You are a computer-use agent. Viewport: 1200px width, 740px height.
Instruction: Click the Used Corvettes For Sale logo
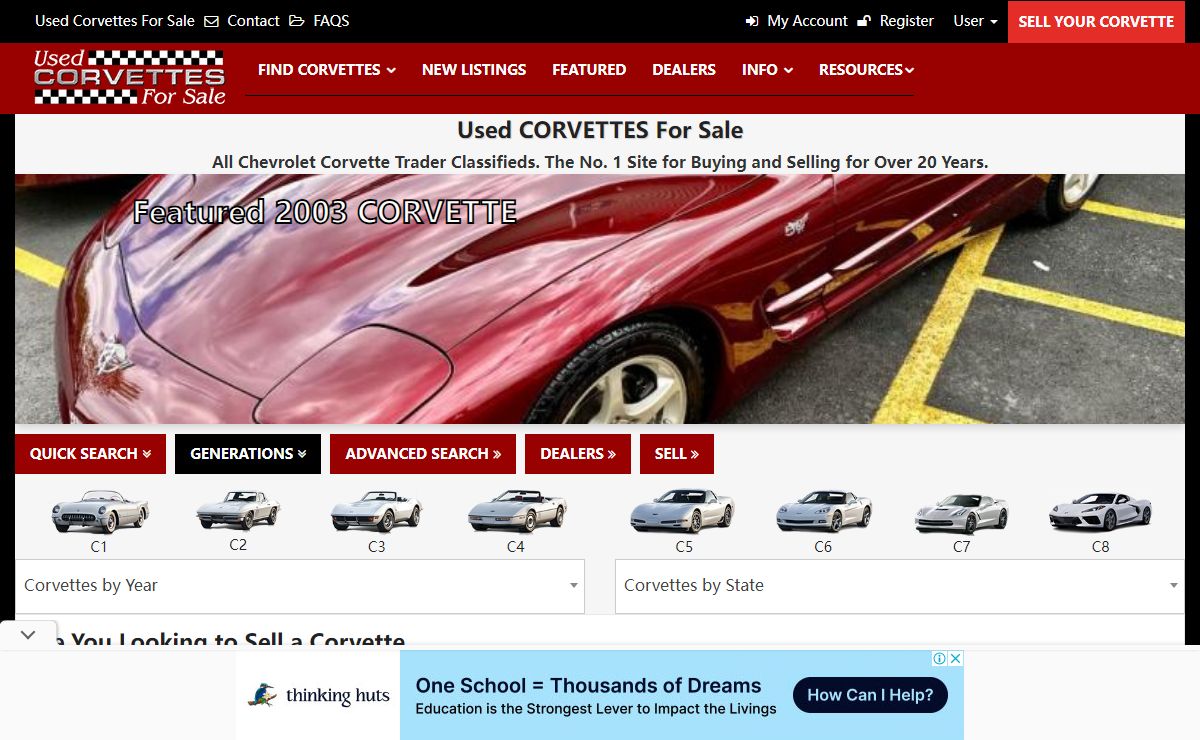tap(130, 78)
